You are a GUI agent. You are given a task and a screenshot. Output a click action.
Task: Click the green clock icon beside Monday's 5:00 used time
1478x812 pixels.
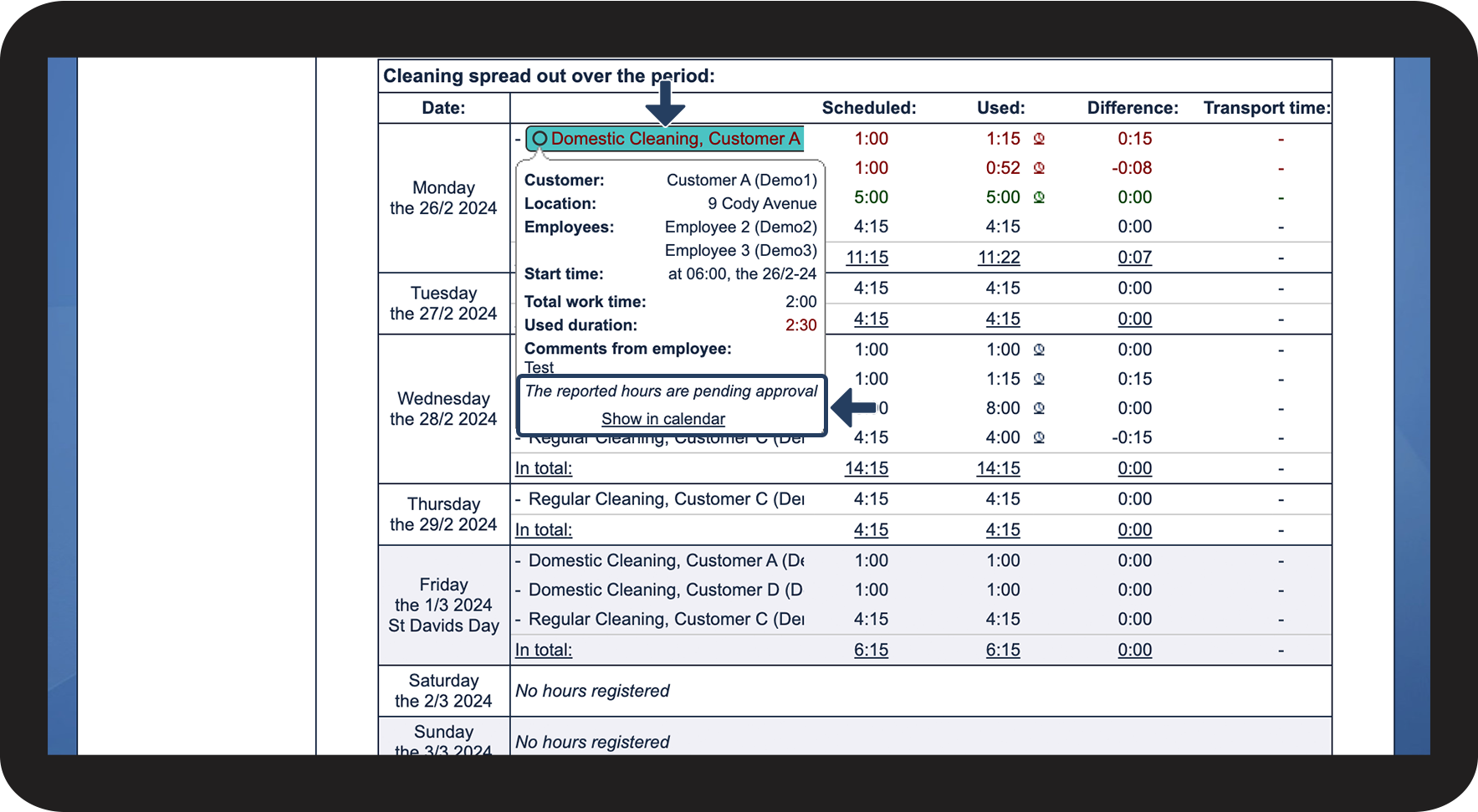tap(1039, 197)
